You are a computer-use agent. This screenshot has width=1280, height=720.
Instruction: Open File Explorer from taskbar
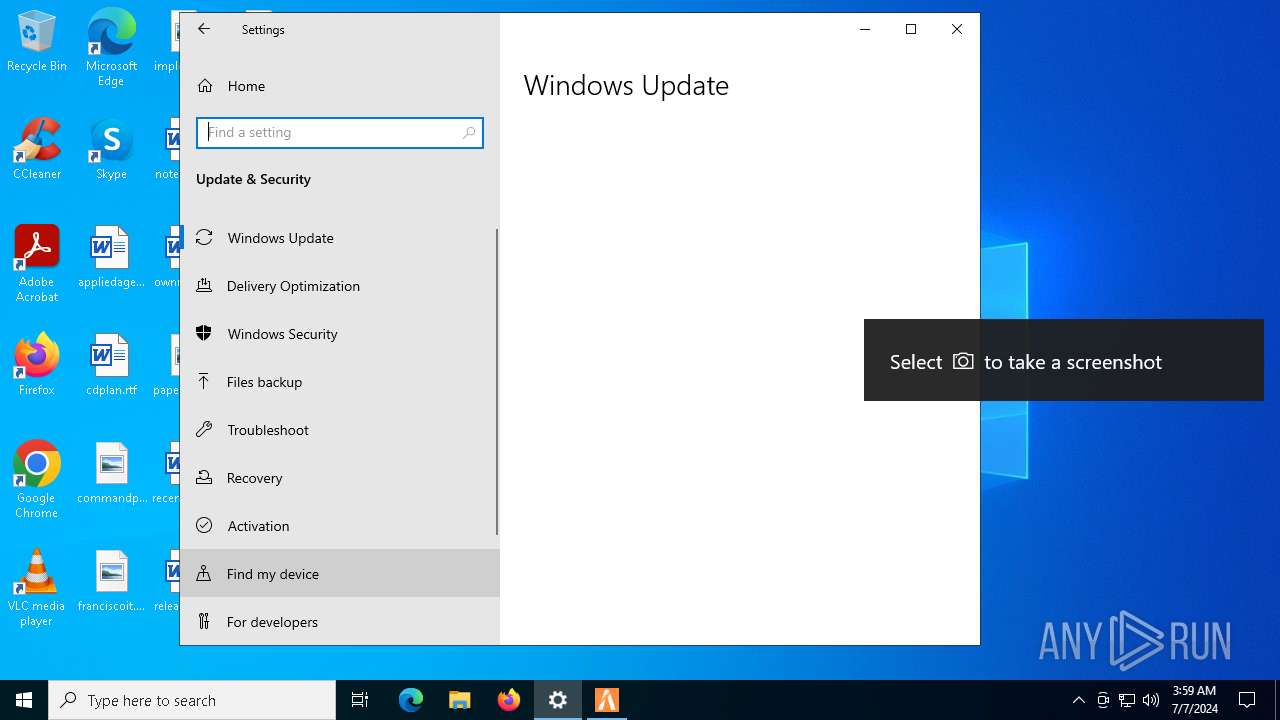pos(460,700)
